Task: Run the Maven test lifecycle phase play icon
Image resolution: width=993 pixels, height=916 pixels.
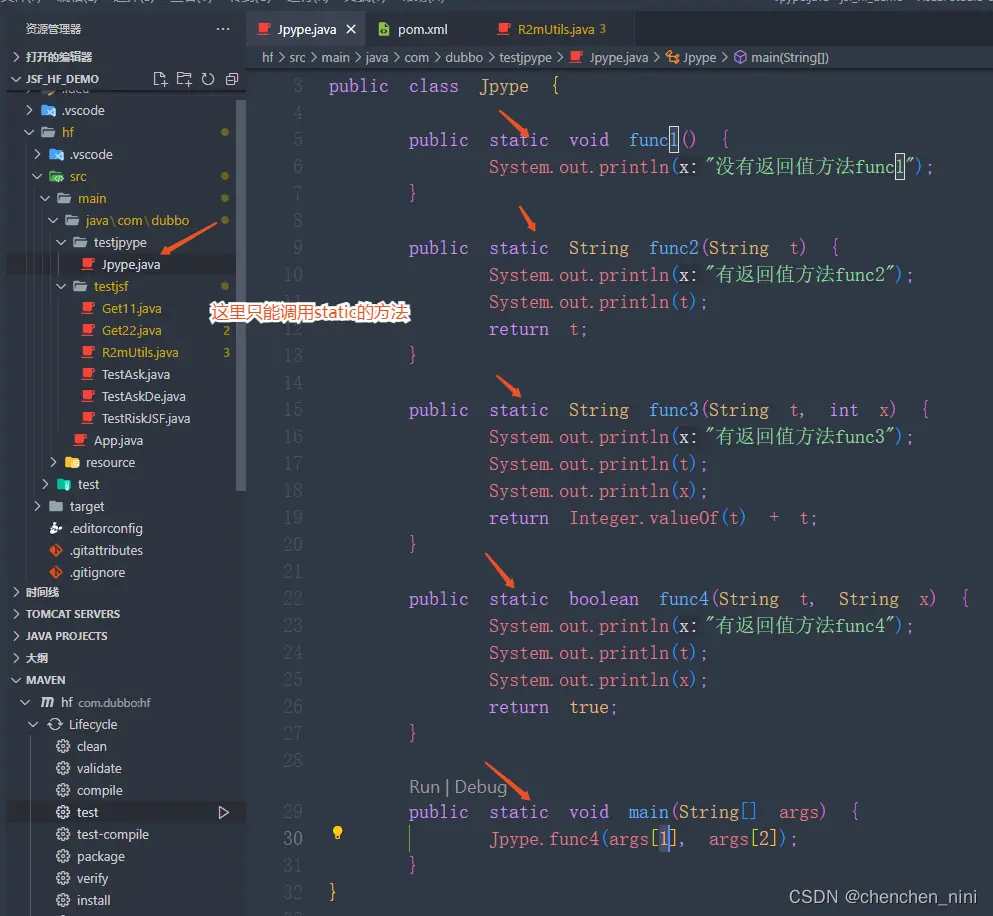Action: pyautogui.click(x=224, y=813)
